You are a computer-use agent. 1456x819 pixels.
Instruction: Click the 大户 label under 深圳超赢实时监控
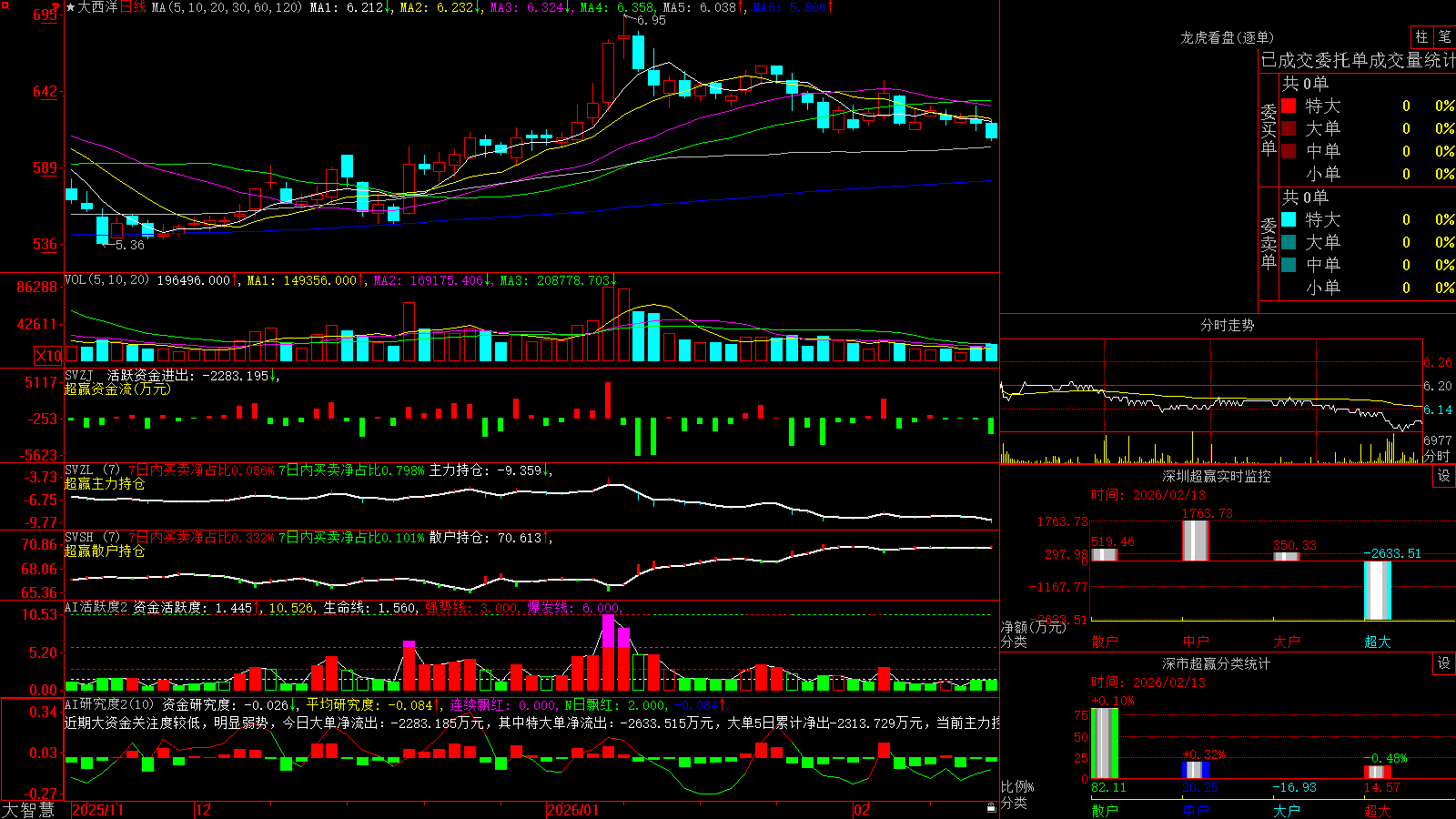click(x=1286, y=642)
